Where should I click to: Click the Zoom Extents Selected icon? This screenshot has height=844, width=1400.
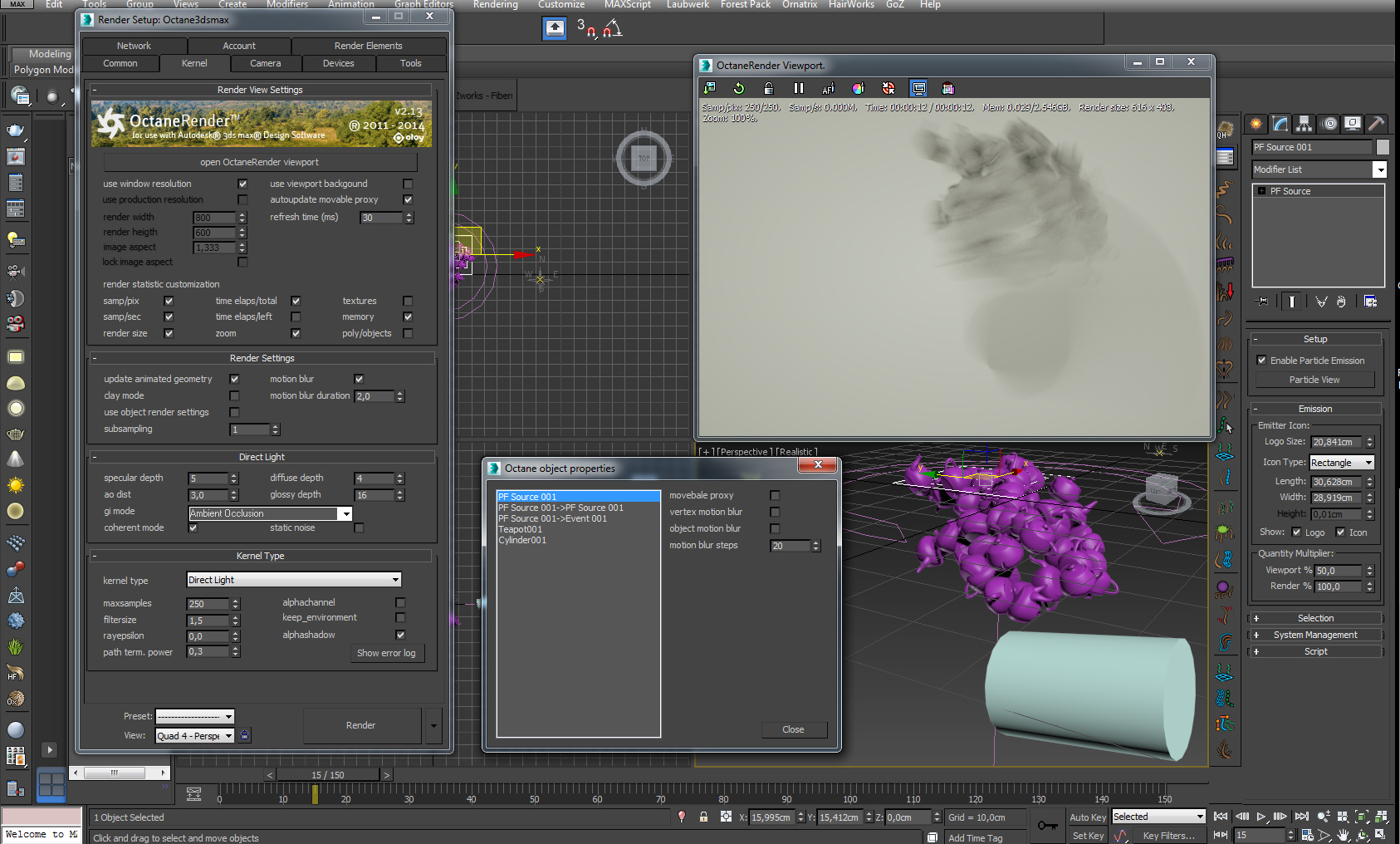[1362, 817]
